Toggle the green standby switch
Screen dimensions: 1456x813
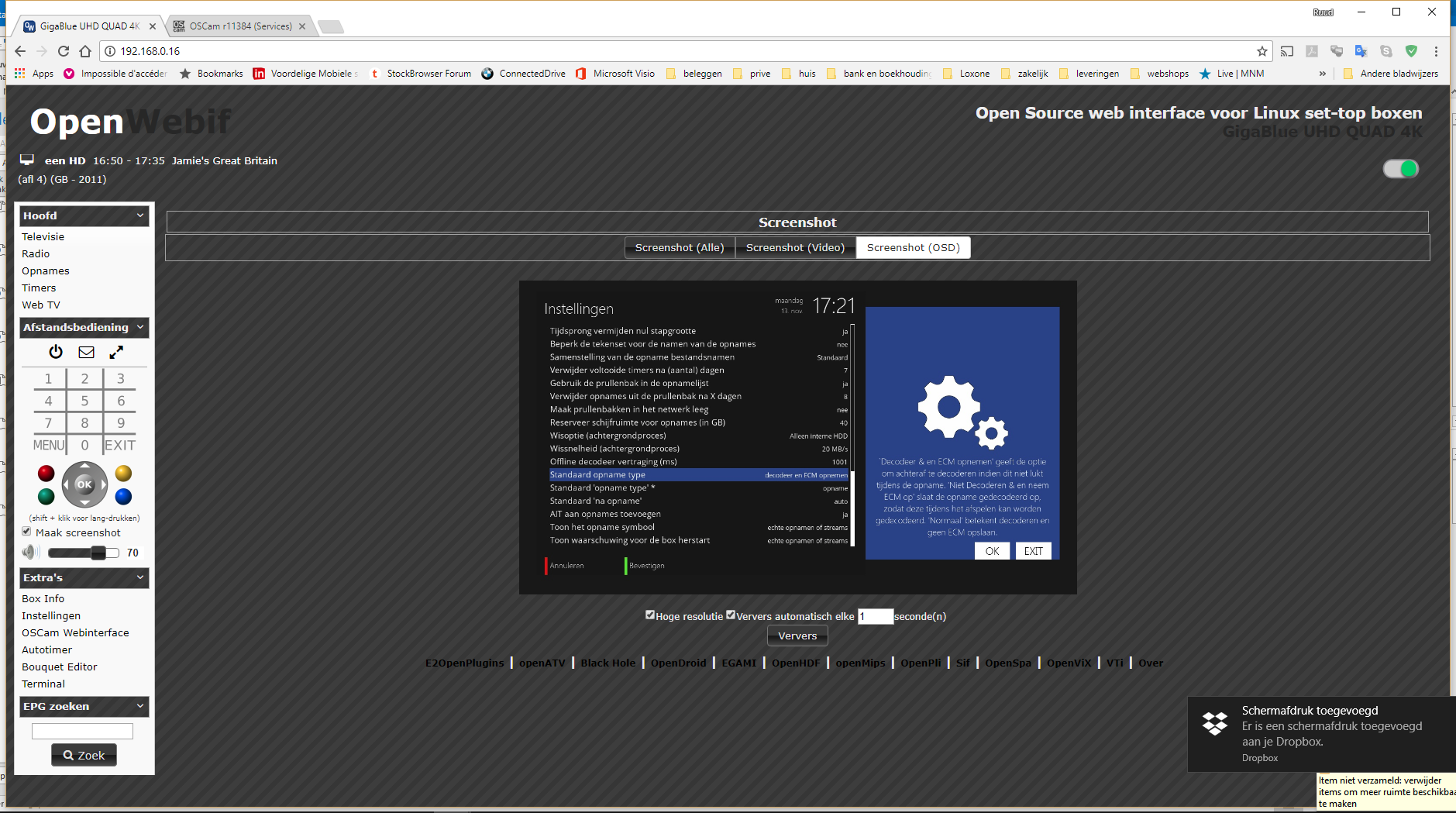tap(1400, 169)
